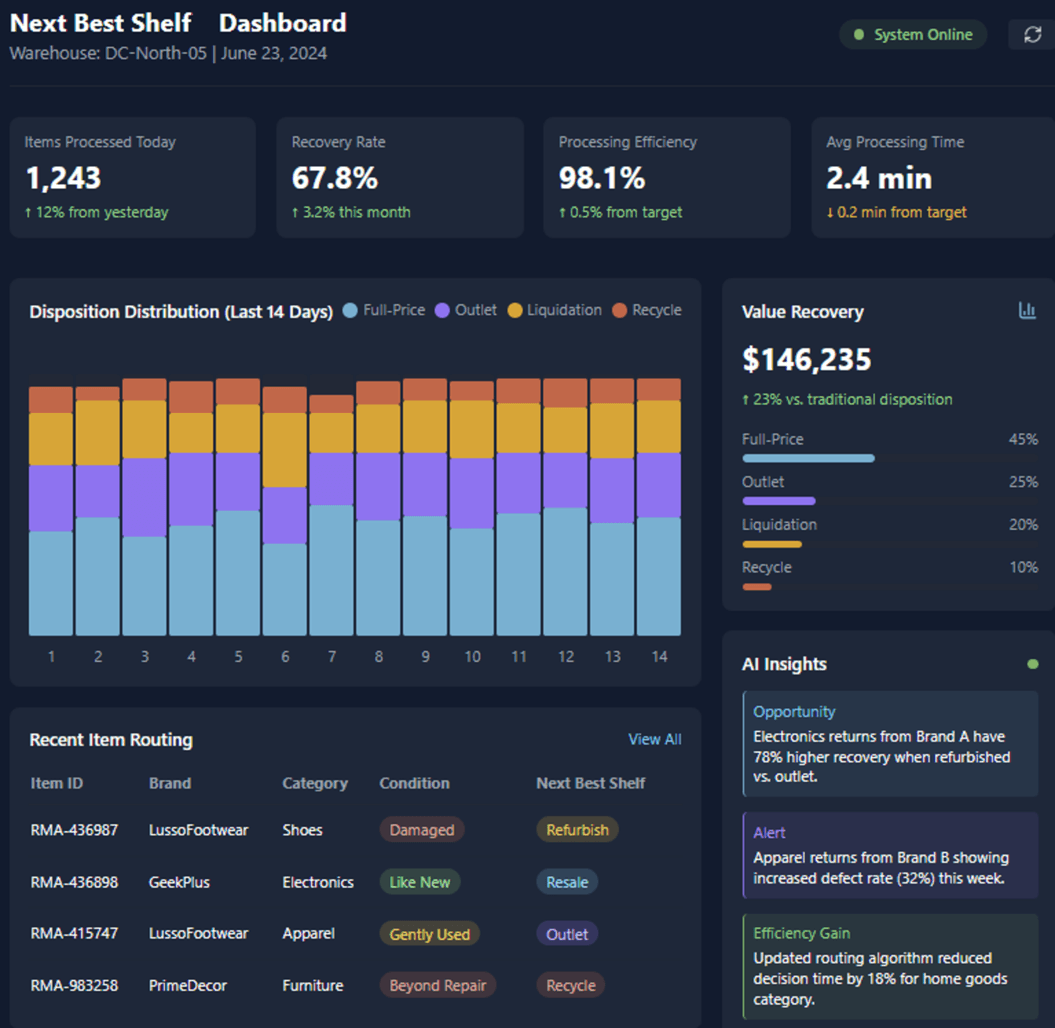Click the Outlet legend dot in the chart legend
Viewport: 1055px width, 1028px height.
(442, 310)
